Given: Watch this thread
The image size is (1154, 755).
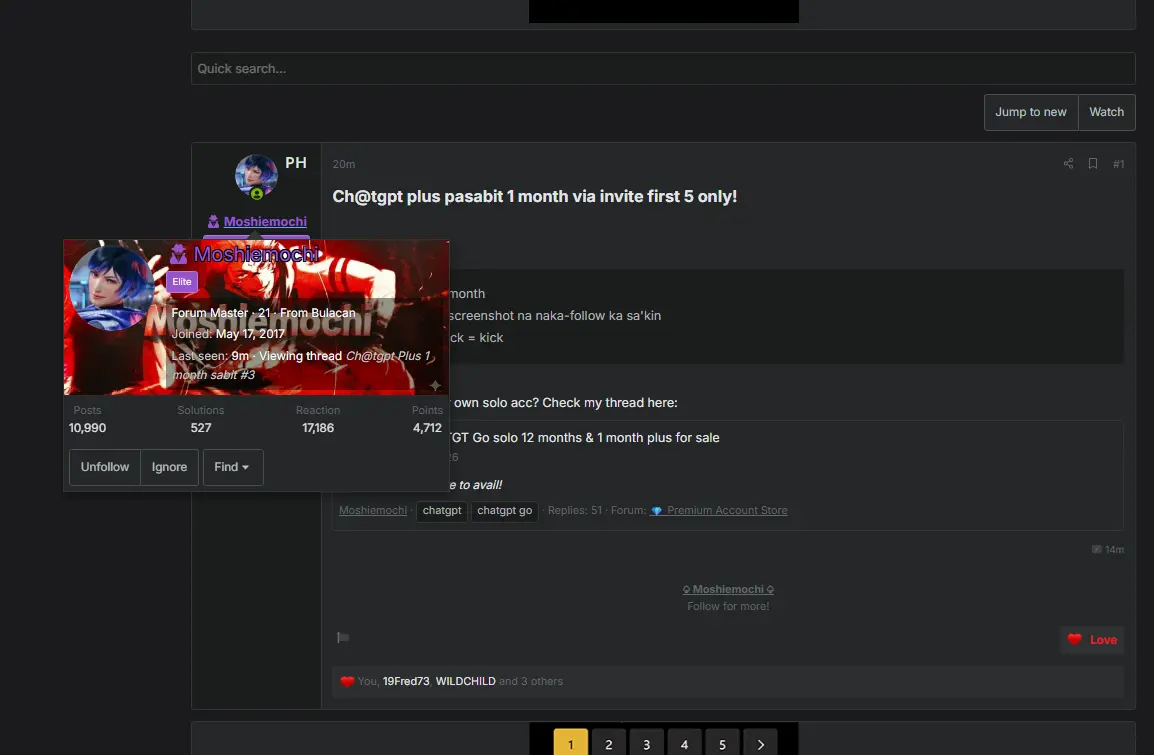Looking at the screenshot, I should [1106, 112].
